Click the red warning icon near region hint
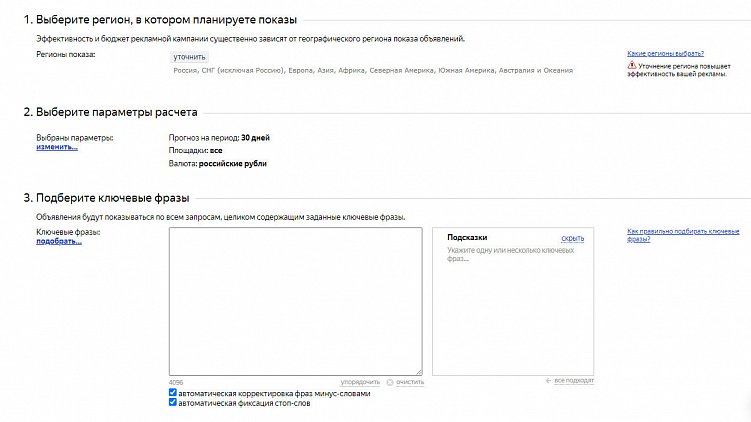This screenshot has height=422, width=751. click(x=632, y=65)
